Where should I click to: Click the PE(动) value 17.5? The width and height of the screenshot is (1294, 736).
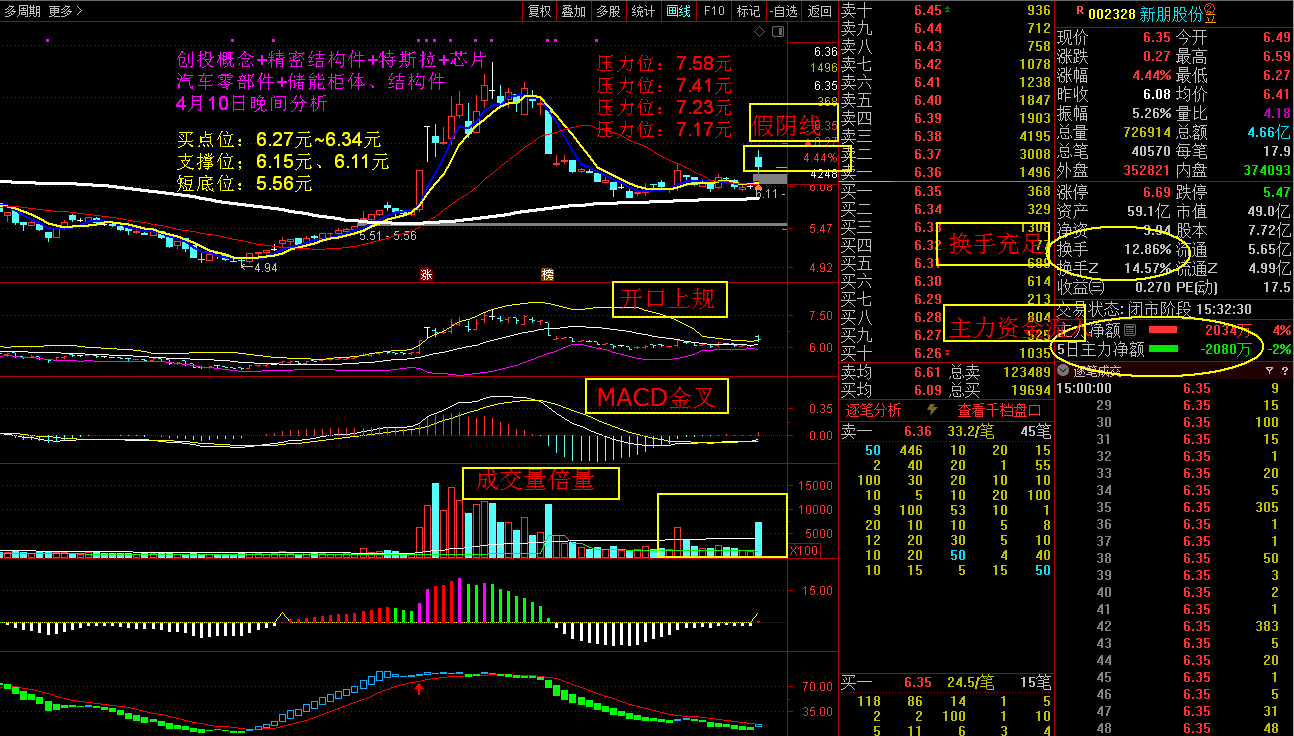click(1277, 287)
